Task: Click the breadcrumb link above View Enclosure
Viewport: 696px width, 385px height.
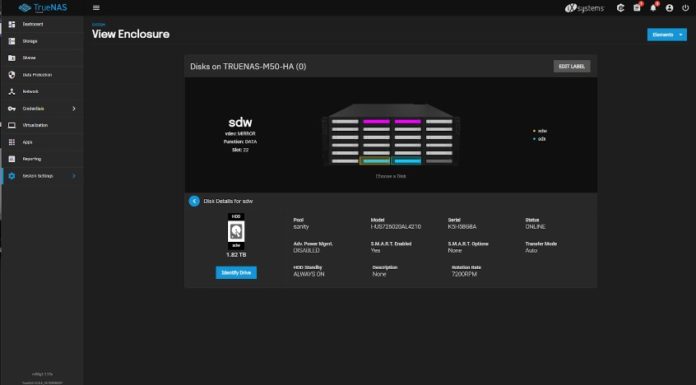Action: [99, 24]
